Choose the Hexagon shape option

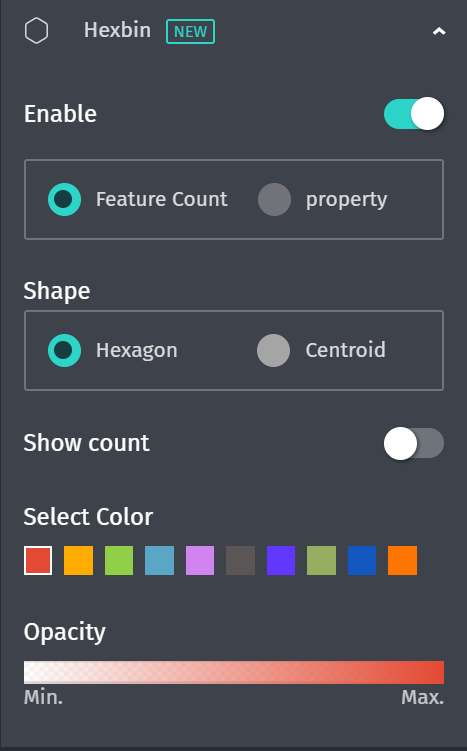pyautogui.click(x=64, y=351)
